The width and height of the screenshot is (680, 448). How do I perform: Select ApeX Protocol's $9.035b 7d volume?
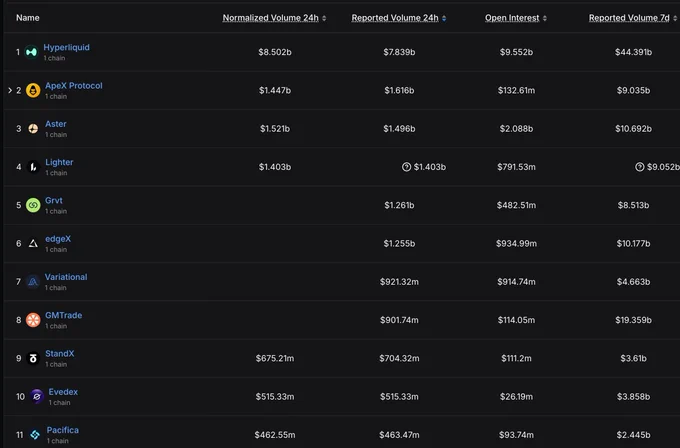(x=634, y=90)
